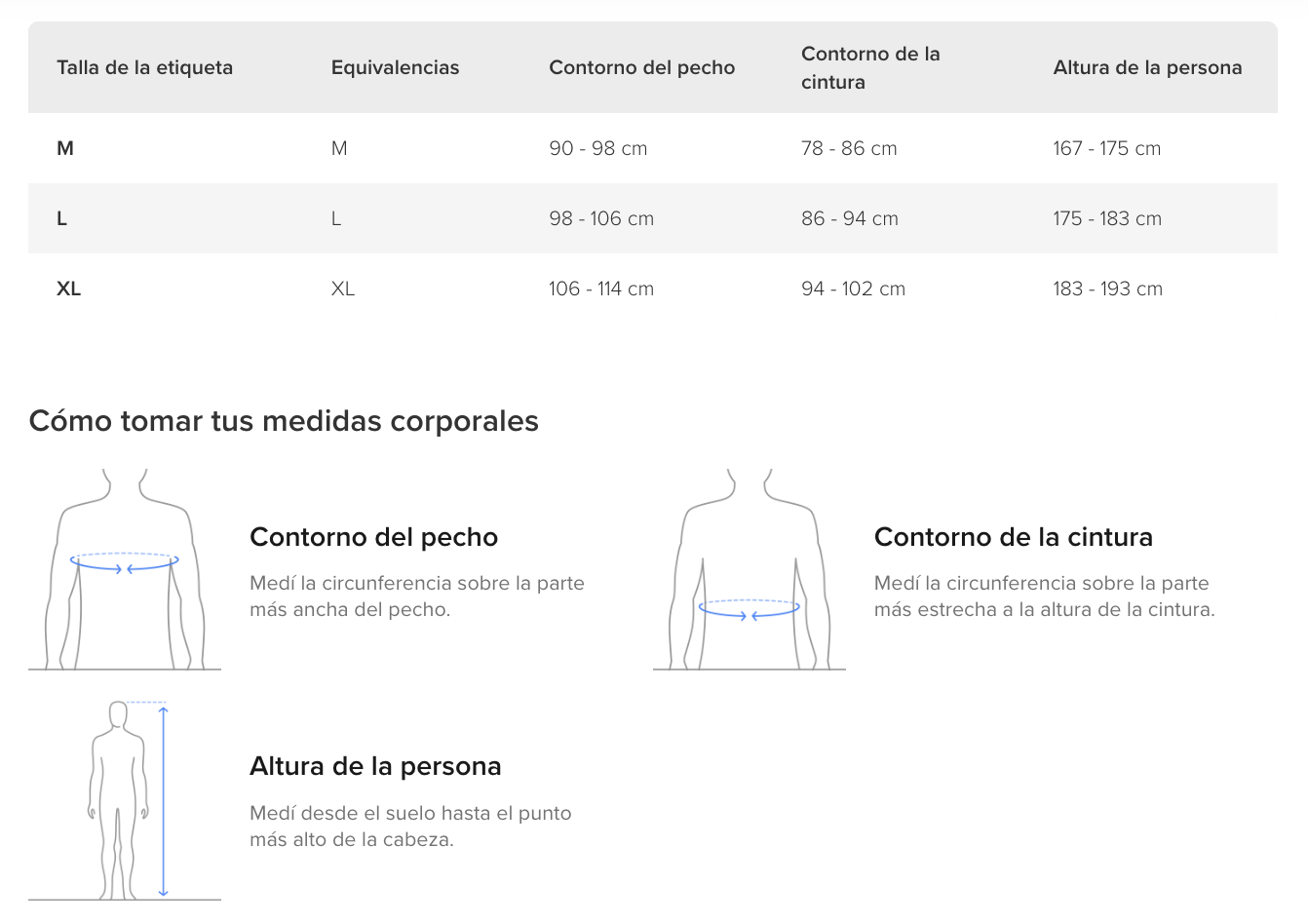The image size is (1308, 924).
Task: Click the 'Talla de la etiqueta' column header
Action: [144, 67]
